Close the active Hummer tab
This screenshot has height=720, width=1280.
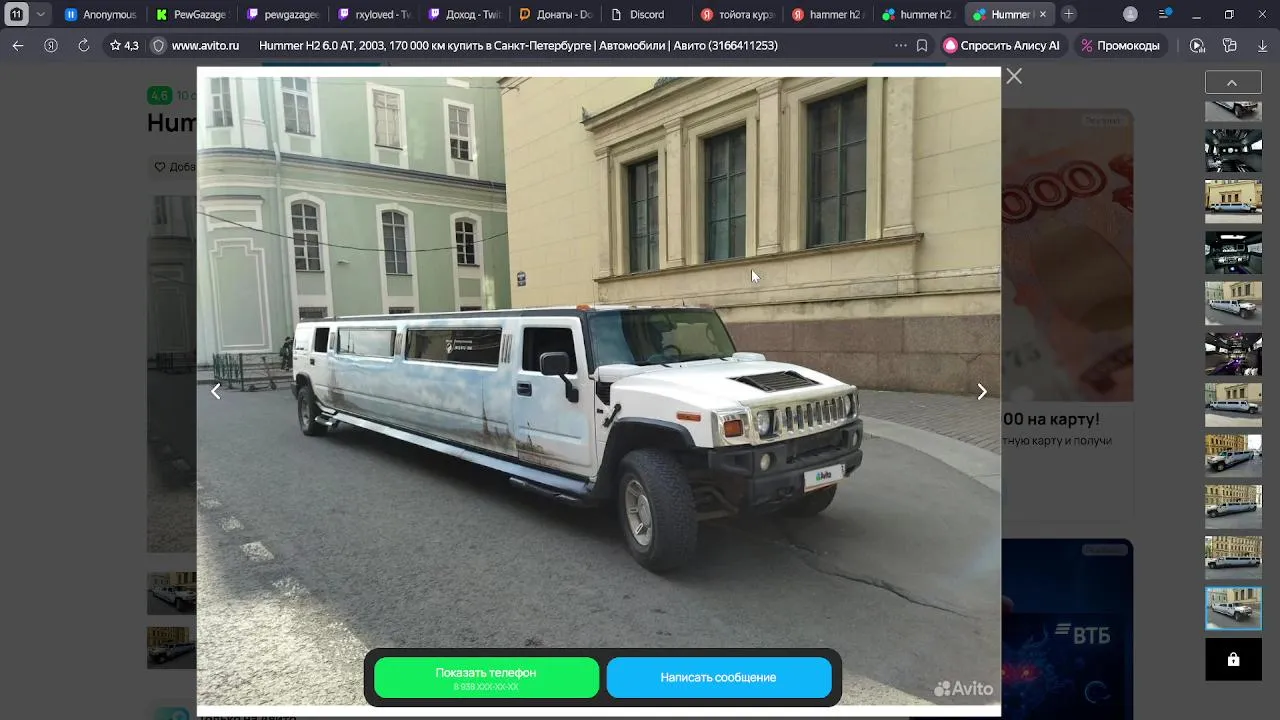coord(1043,15)
